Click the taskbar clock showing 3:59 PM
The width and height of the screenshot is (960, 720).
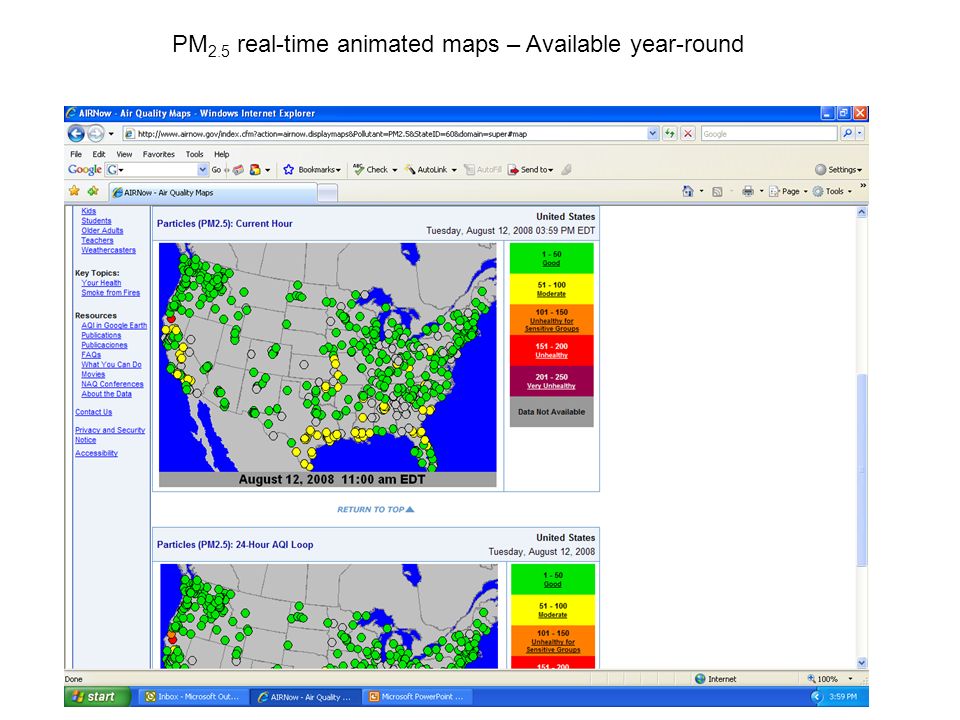pos(843,697)
